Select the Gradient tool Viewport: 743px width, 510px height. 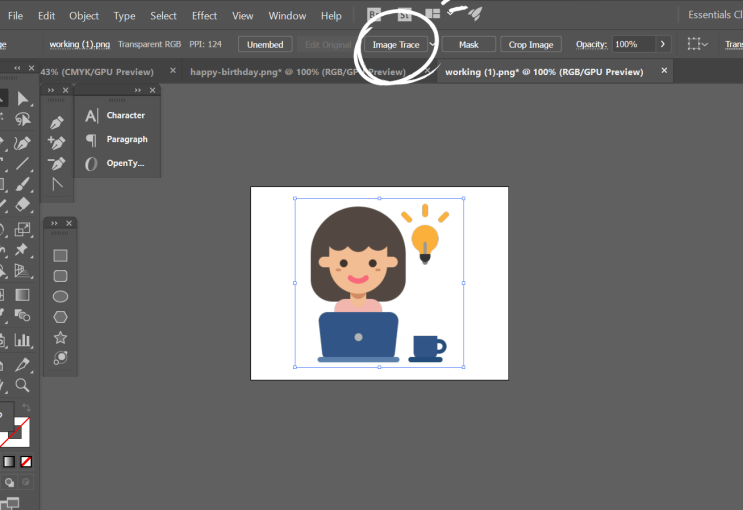pos(22,295)
